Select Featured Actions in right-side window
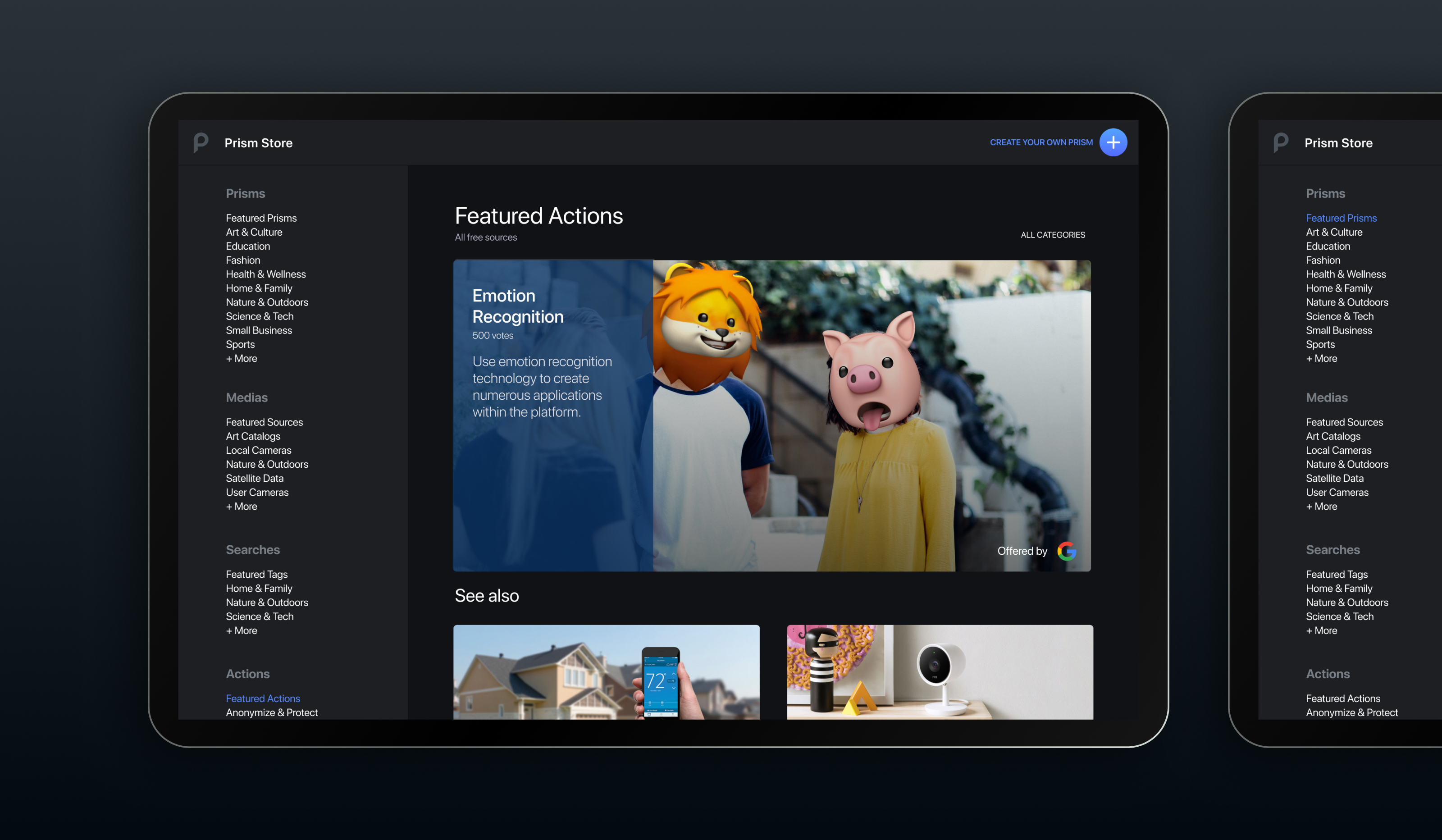The width and height of the screenshot is (1442, 840). click(1342, 698)
